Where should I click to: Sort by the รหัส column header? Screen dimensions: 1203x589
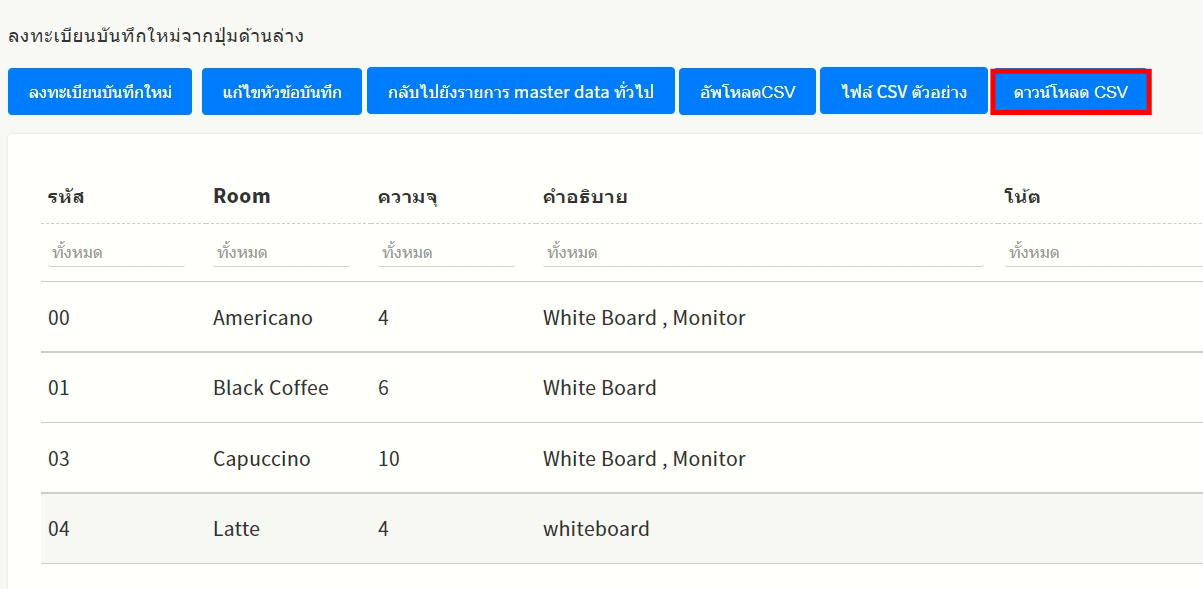66,196
